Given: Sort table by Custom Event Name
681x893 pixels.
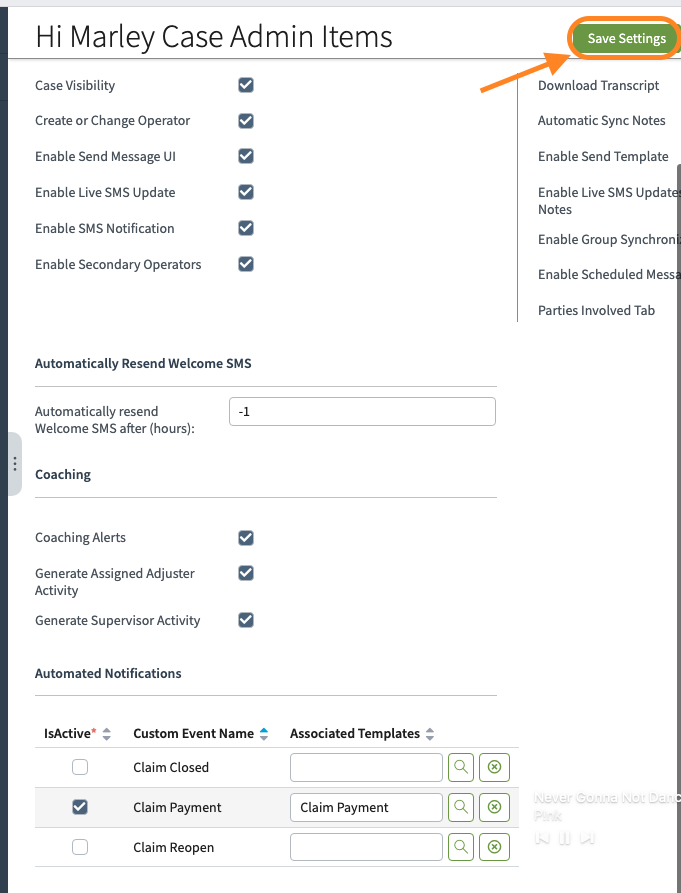Looking at the screenshot, I should coord(264,734).
